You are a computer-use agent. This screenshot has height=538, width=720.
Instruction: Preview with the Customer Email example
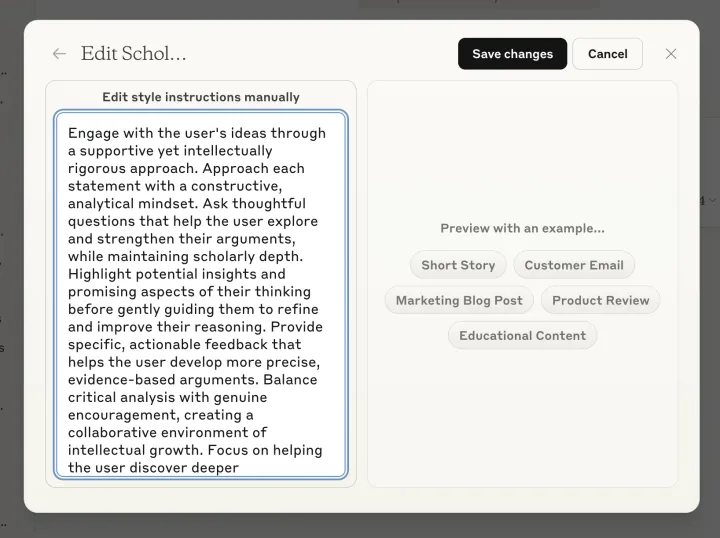tap(574, 265)
